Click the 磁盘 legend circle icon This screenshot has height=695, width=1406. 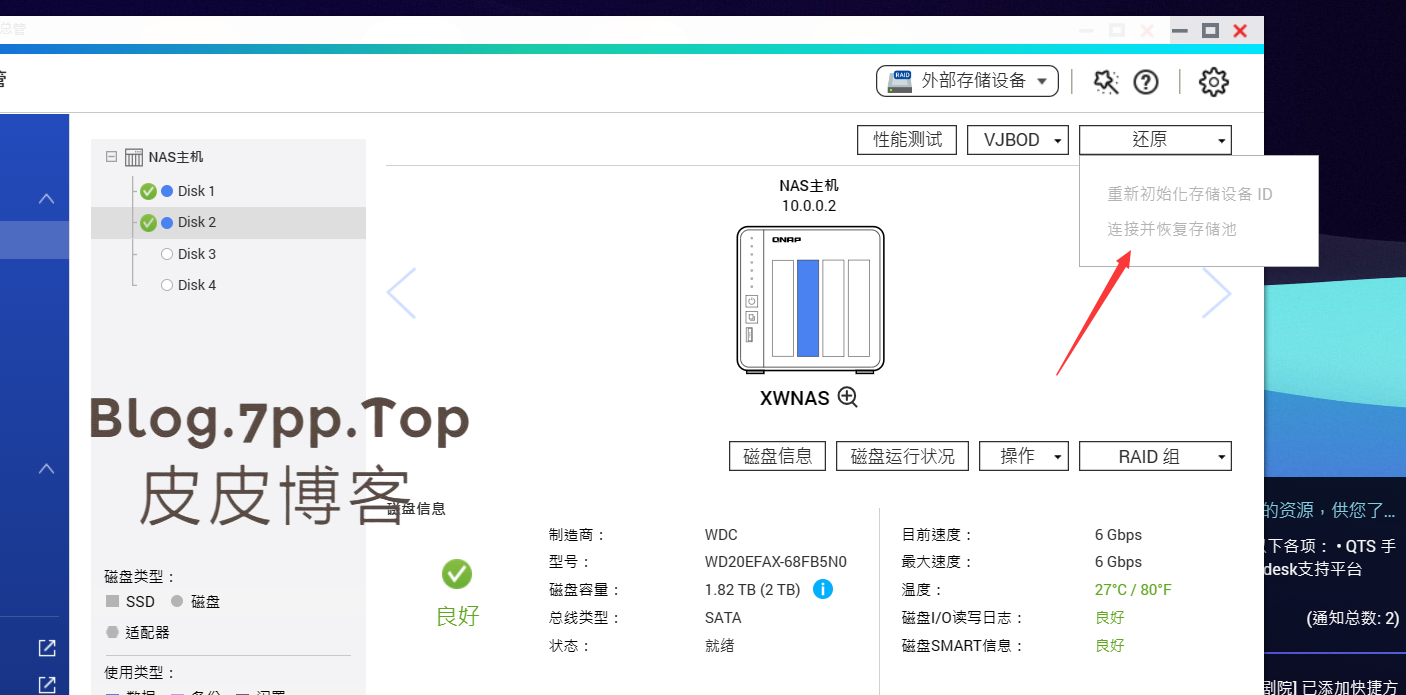pyautogui.click(x=177, y=601)
